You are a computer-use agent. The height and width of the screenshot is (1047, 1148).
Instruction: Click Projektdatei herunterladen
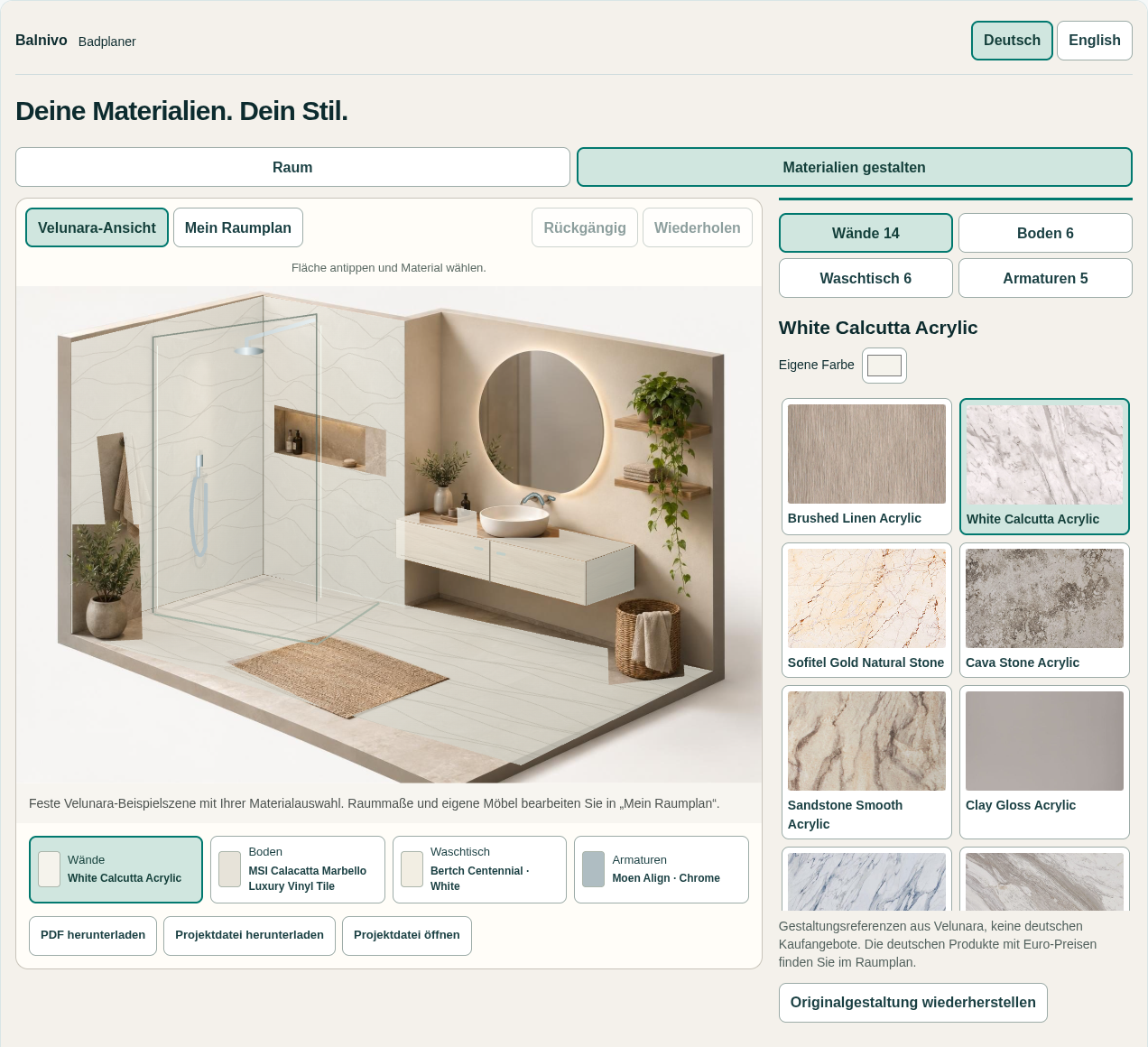(249, 935)
